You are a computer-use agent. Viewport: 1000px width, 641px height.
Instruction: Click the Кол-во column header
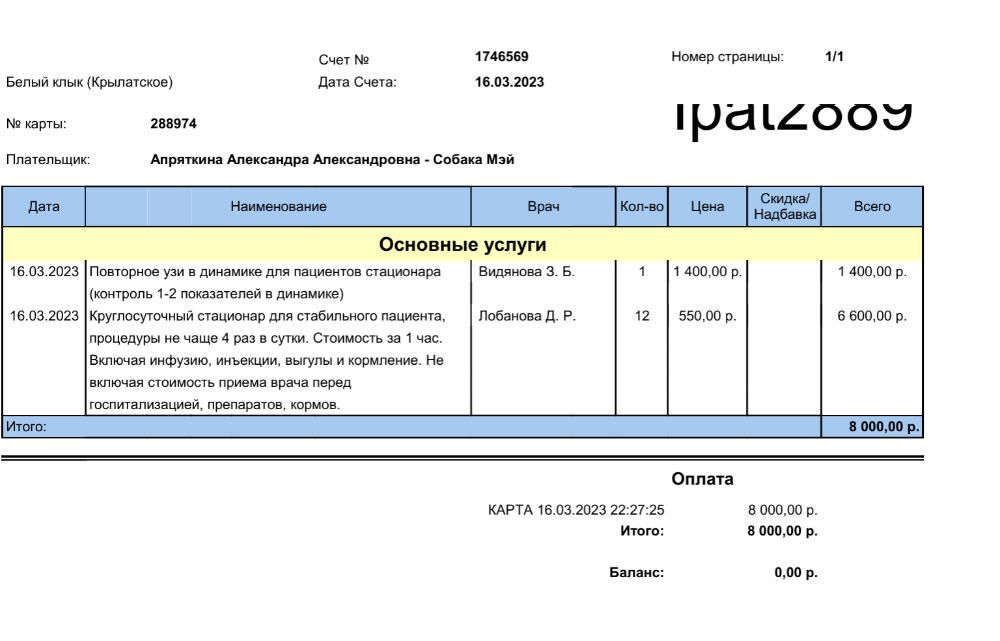click(x=642, y=207)
